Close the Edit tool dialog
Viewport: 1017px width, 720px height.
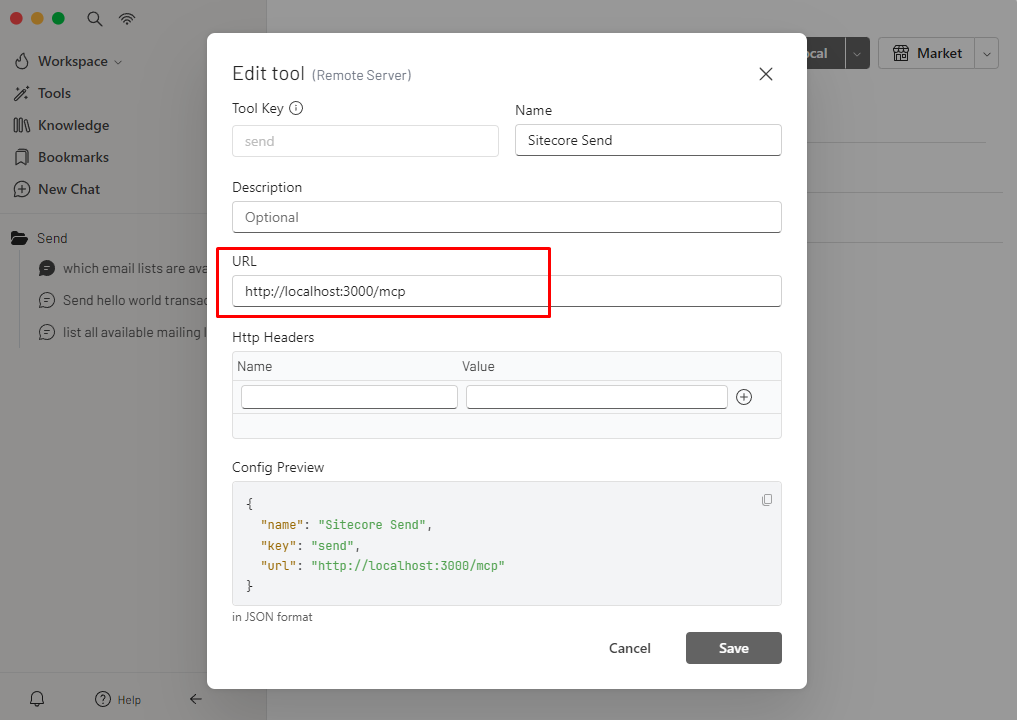(766, 74)
